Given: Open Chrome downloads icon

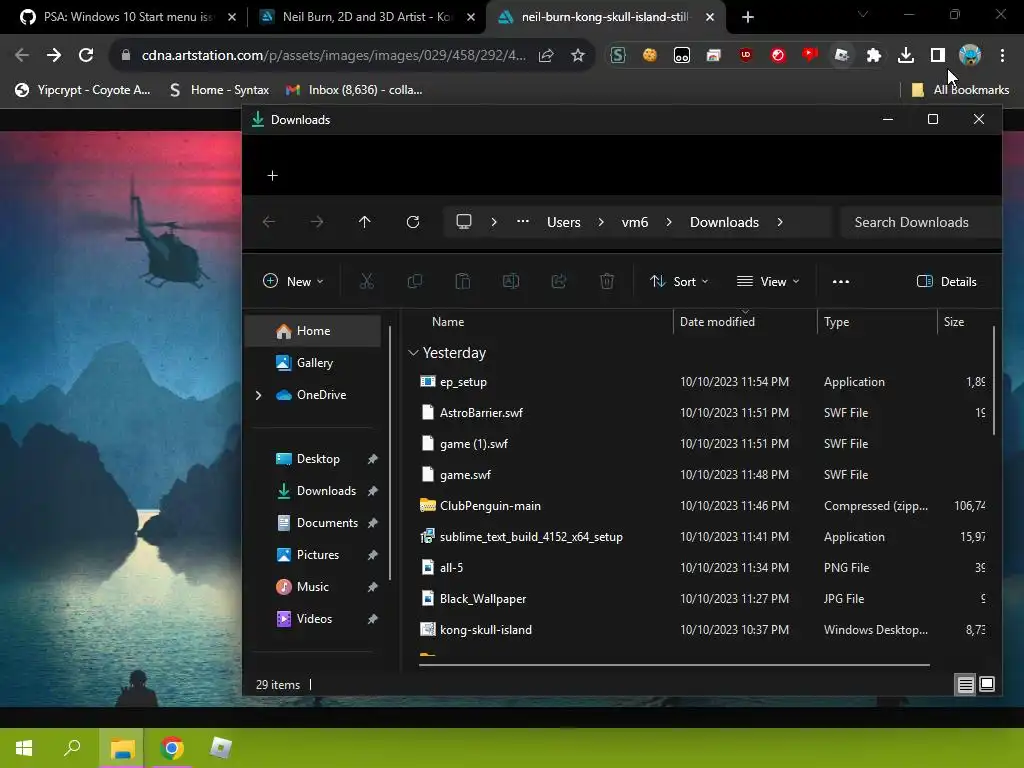Looking at the screenshot, I should [906, 56].
